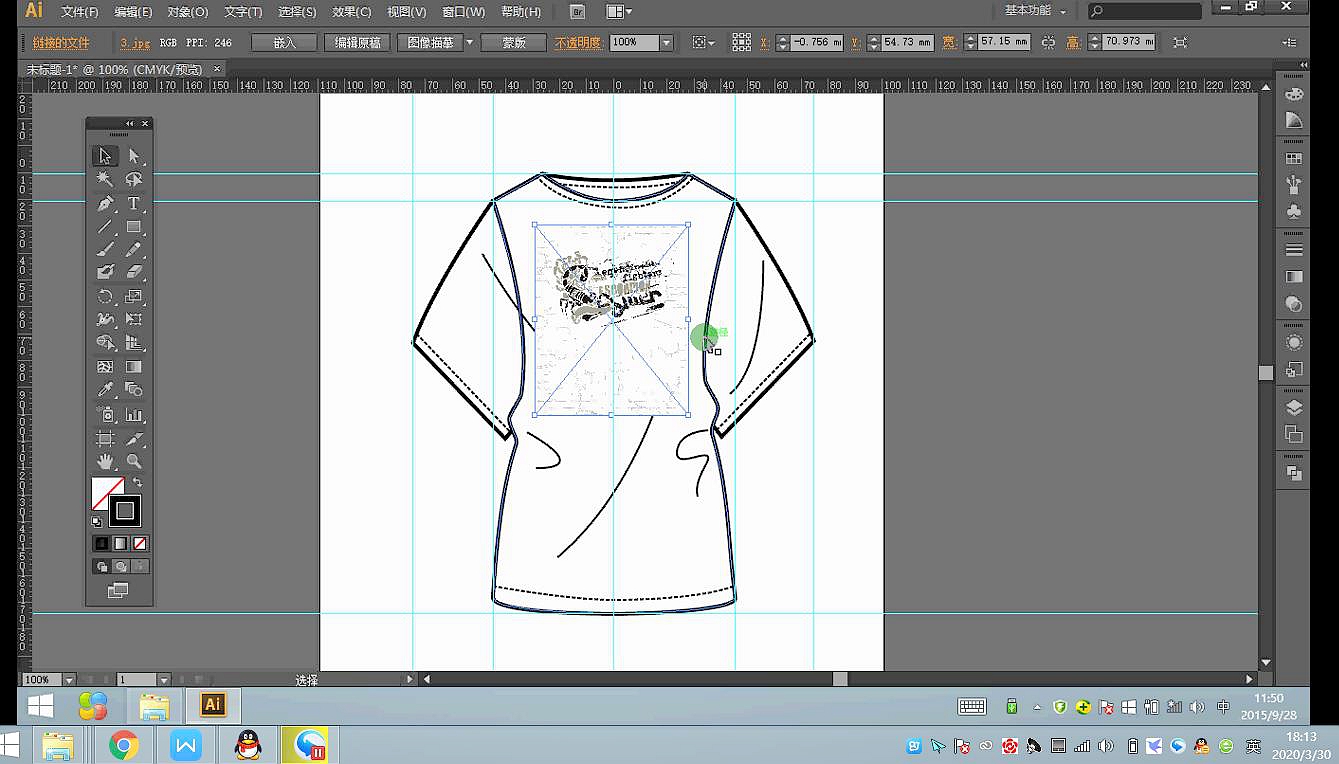Select the Type tool

pyautogui.click(x=133, y=203)
